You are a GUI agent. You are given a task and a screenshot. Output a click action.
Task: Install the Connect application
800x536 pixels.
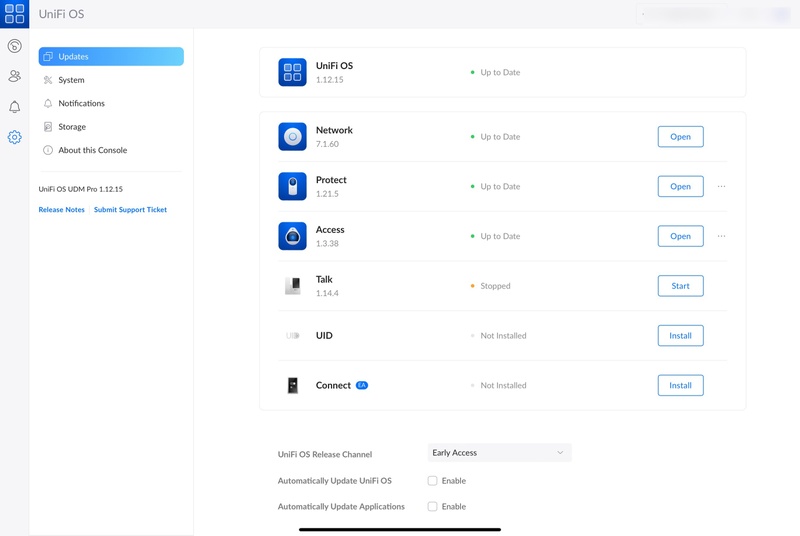(680, 385)
